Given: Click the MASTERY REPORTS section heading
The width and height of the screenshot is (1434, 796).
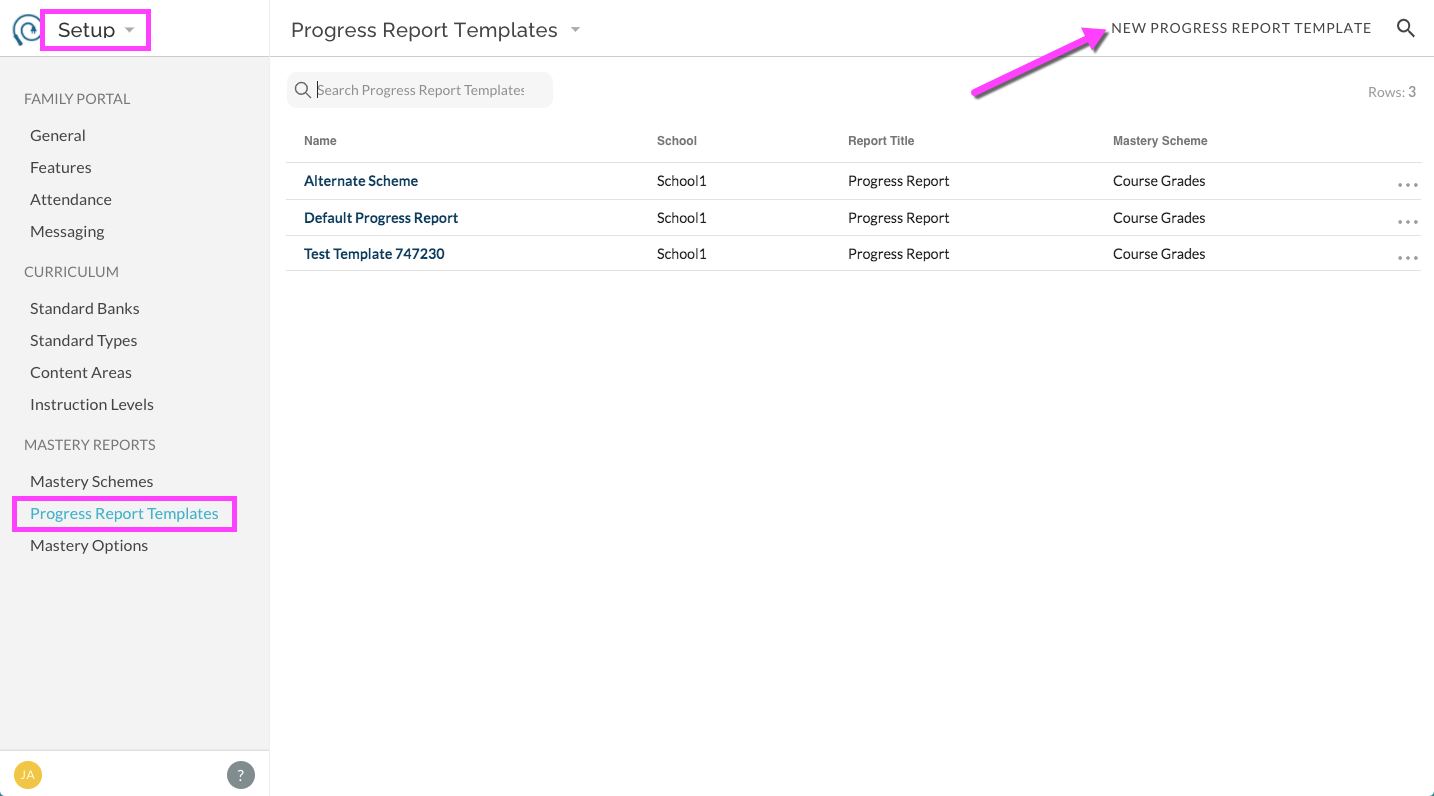Looking at the screenshot, I should (90, 445).
